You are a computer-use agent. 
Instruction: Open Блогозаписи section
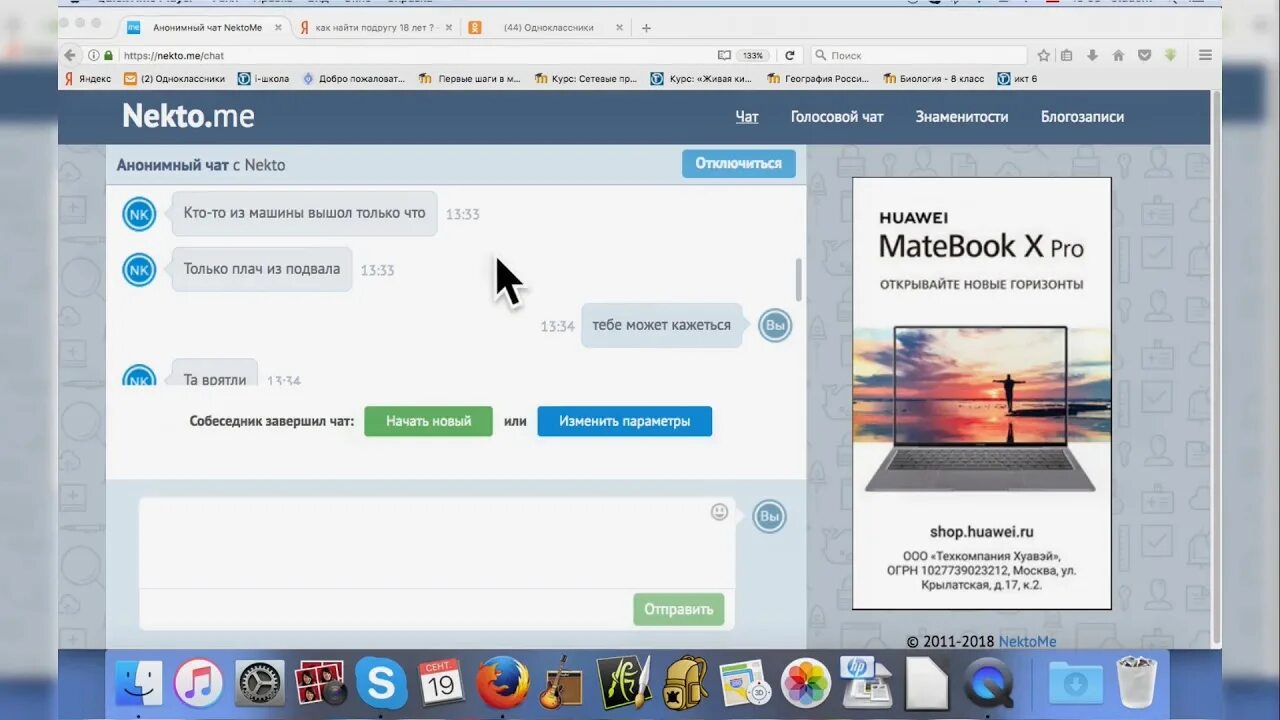[1082, 117]
